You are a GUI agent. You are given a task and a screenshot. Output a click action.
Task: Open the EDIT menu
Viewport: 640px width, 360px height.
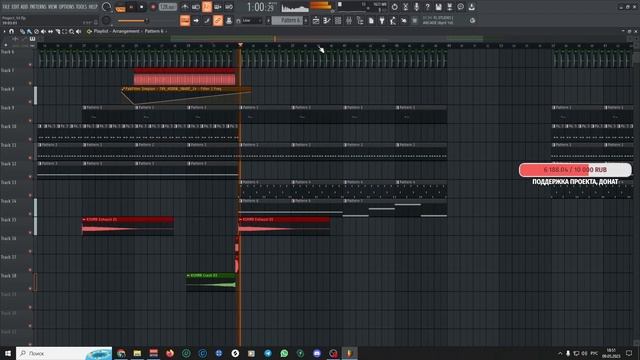tap(15, 7)
